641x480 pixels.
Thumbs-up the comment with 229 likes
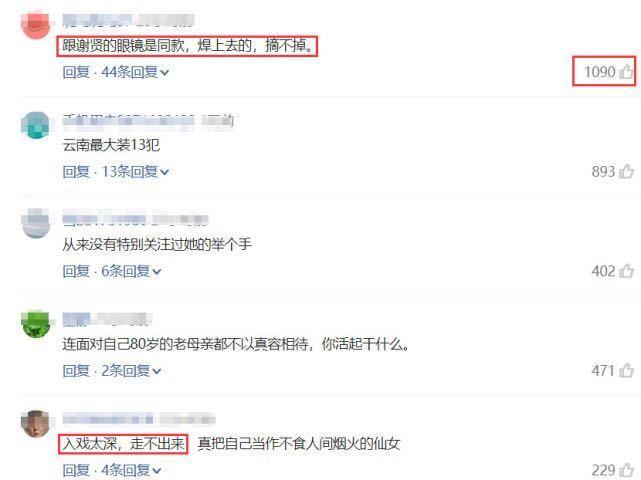click(626, 471)
